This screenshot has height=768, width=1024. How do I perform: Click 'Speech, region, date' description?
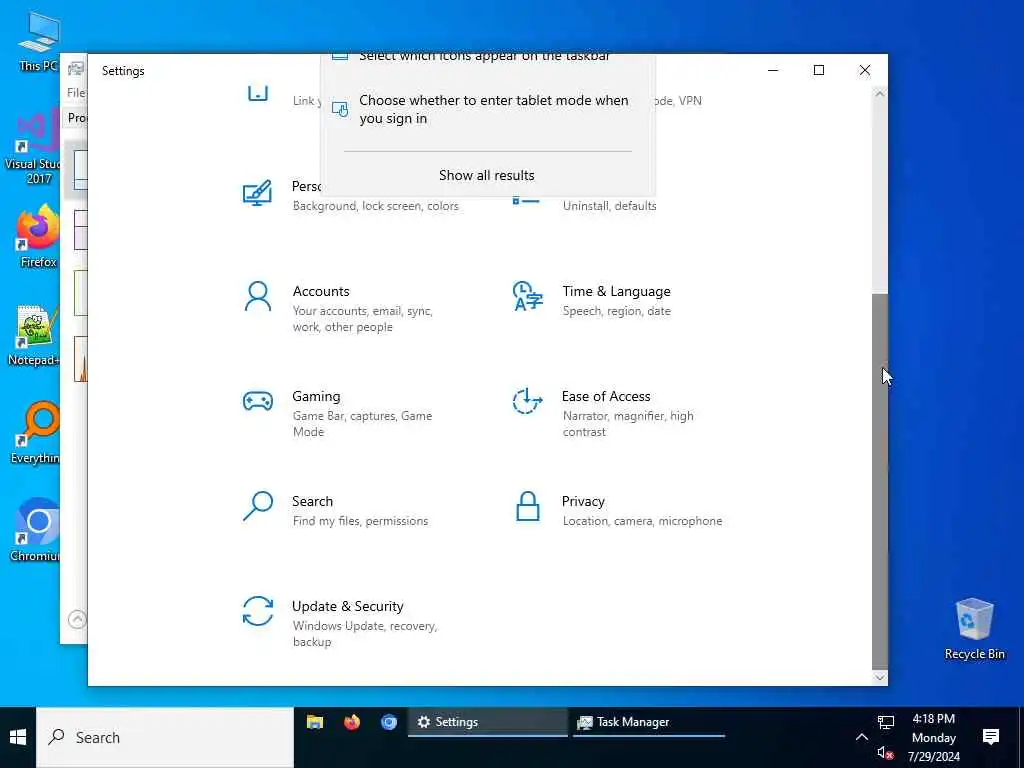[616, 311]
